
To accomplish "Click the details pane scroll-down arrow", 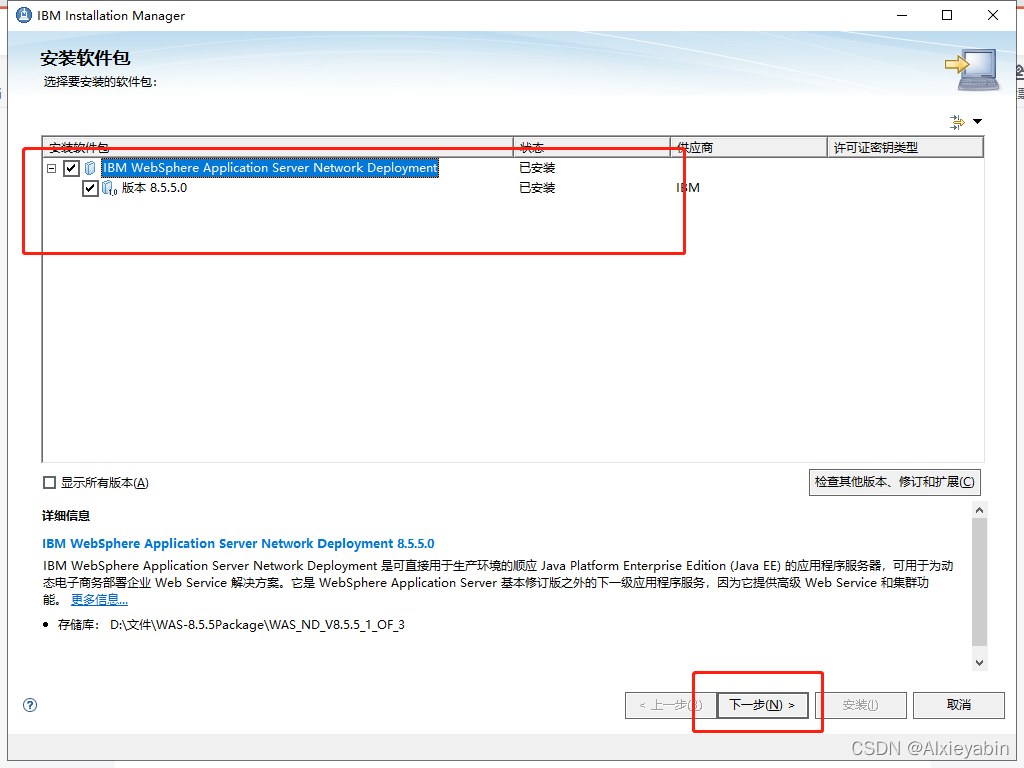I will [x=980, y=661].
